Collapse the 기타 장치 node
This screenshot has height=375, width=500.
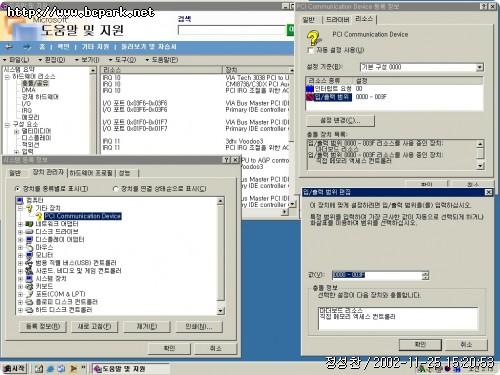click(x=20, y=208)
